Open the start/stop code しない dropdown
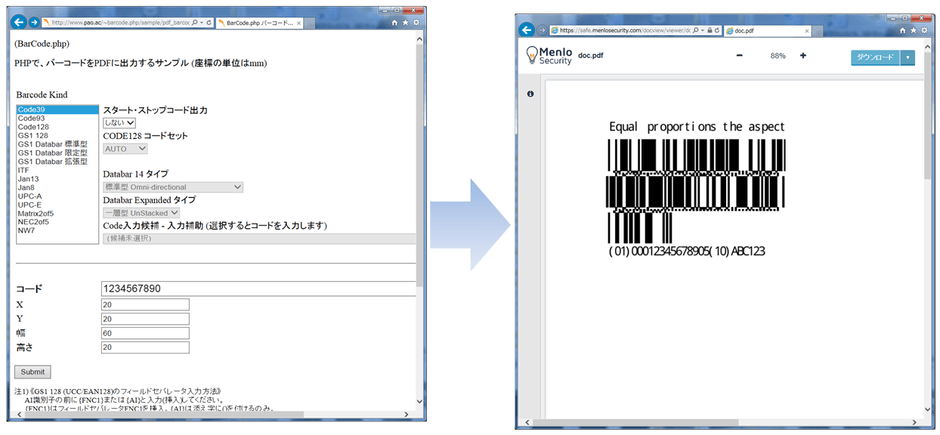Image resolution: width=940 pixels, height=435 pixels. pyautogui.click(x=119, y=122)
